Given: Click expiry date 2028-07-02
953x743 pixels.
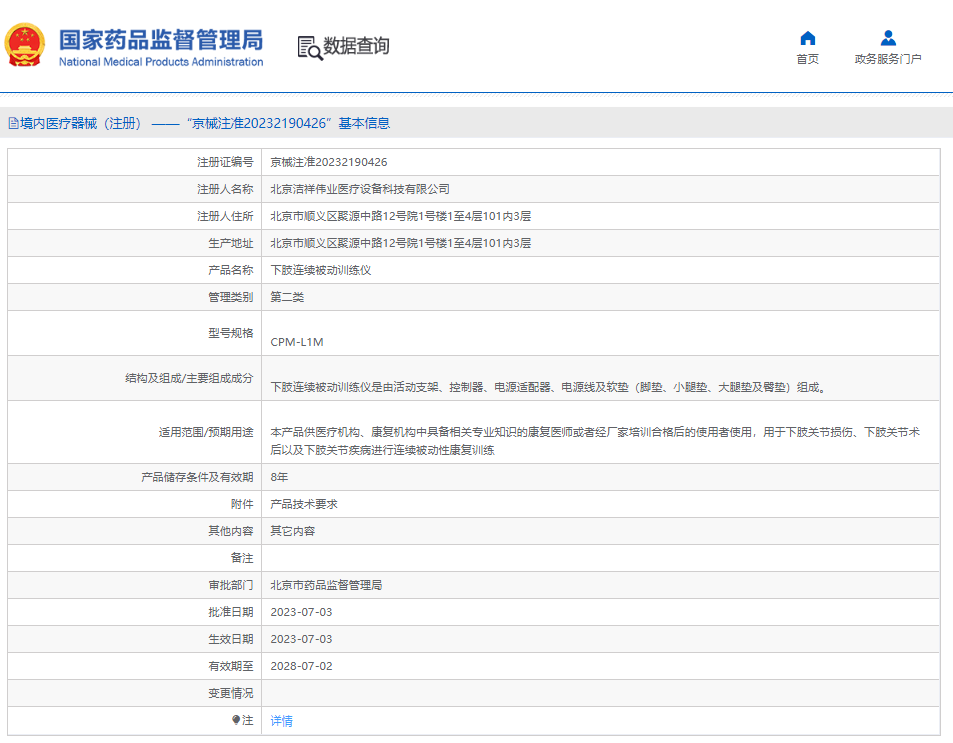Looking at the screenshot, I should [x=301, y=666].
